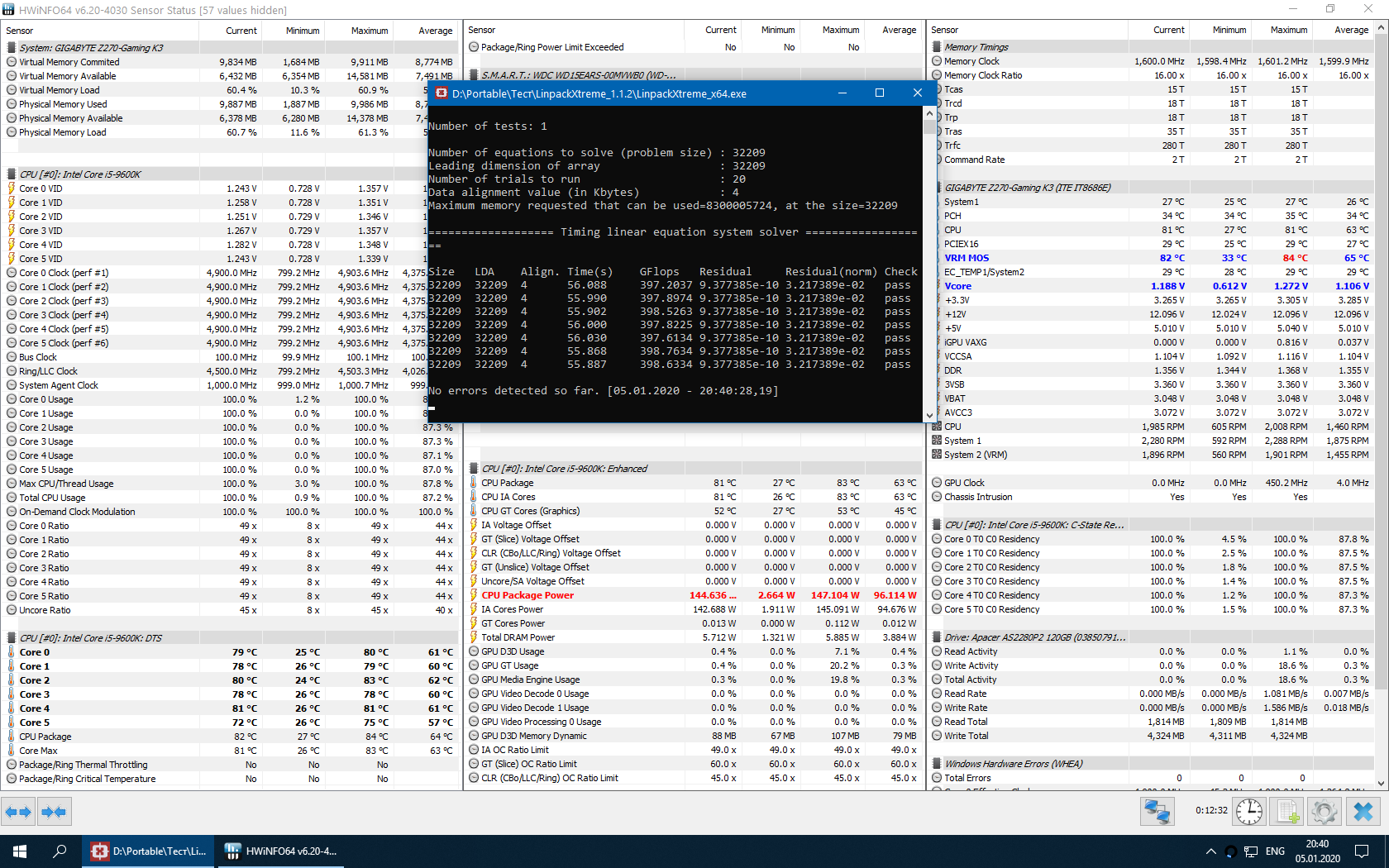Click the Average column header above Memory Clock values
This screenshot has height=868, width=1389.
tap(1343, 30)
